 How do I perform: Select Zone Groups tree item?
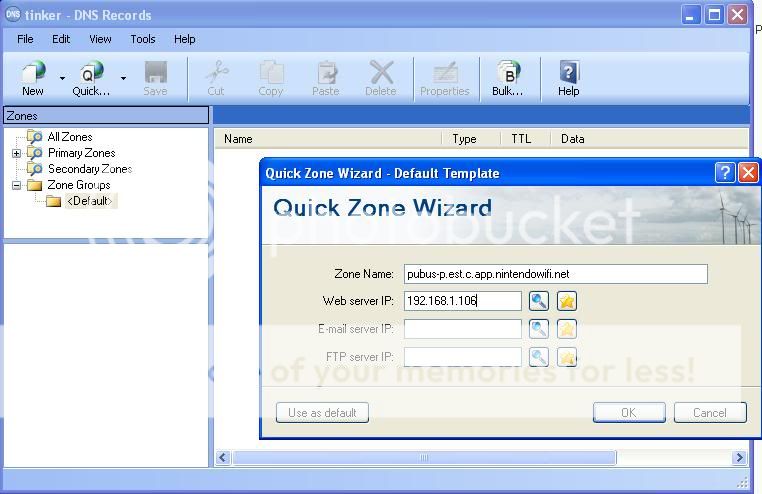pyautogui.click(x=79, y=185)
